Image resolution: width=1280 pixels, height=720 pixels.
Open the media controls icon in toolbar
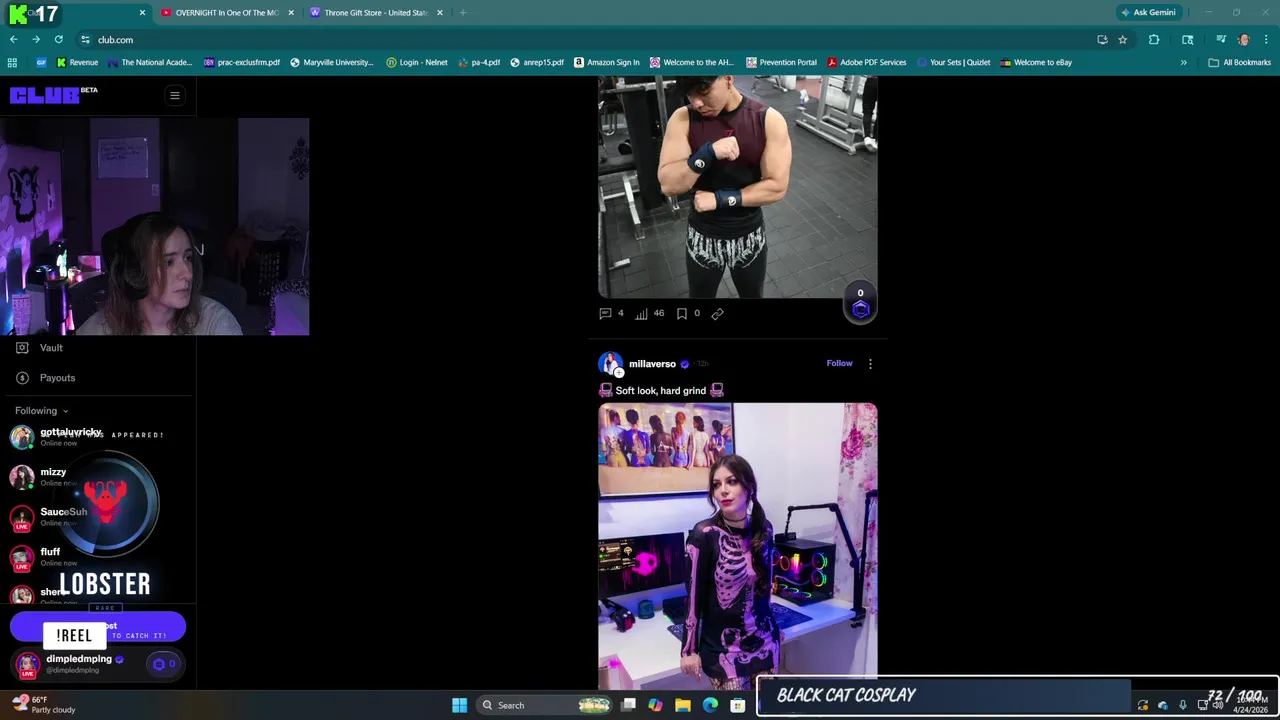click(x=1221, y=40)
